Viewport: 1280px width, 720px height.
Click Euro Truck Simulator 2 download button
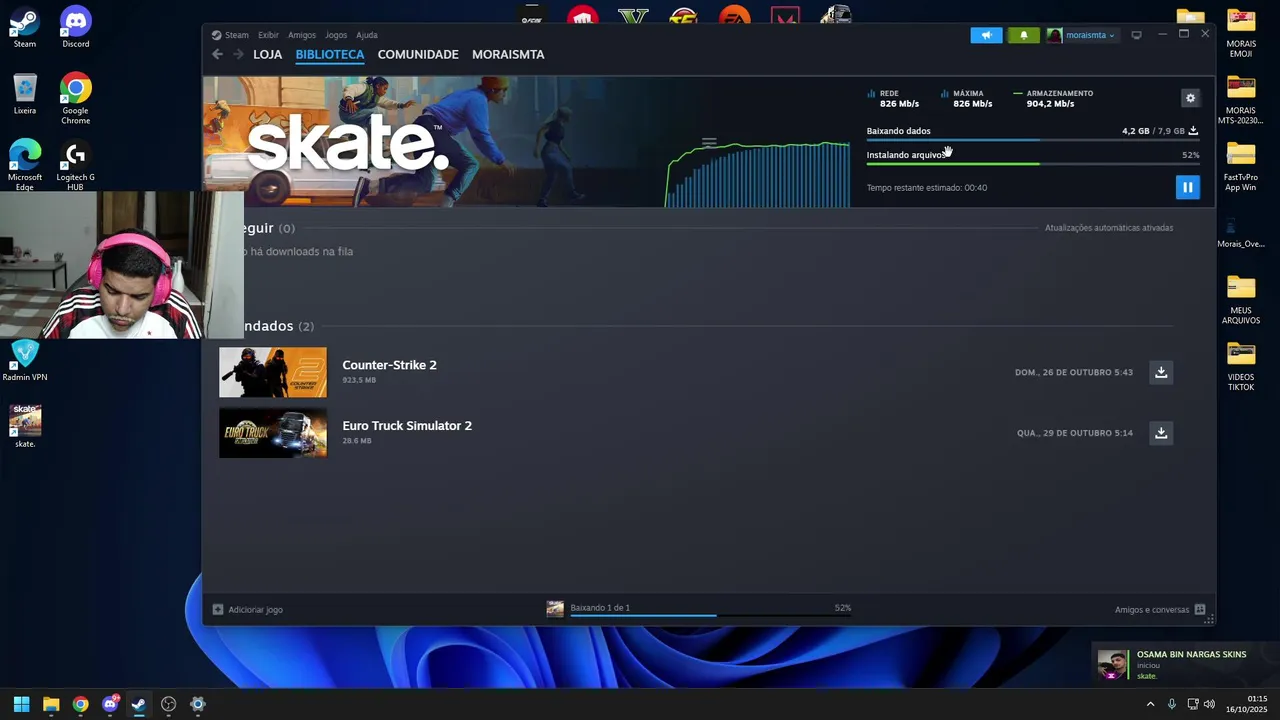click(1161, 433)
